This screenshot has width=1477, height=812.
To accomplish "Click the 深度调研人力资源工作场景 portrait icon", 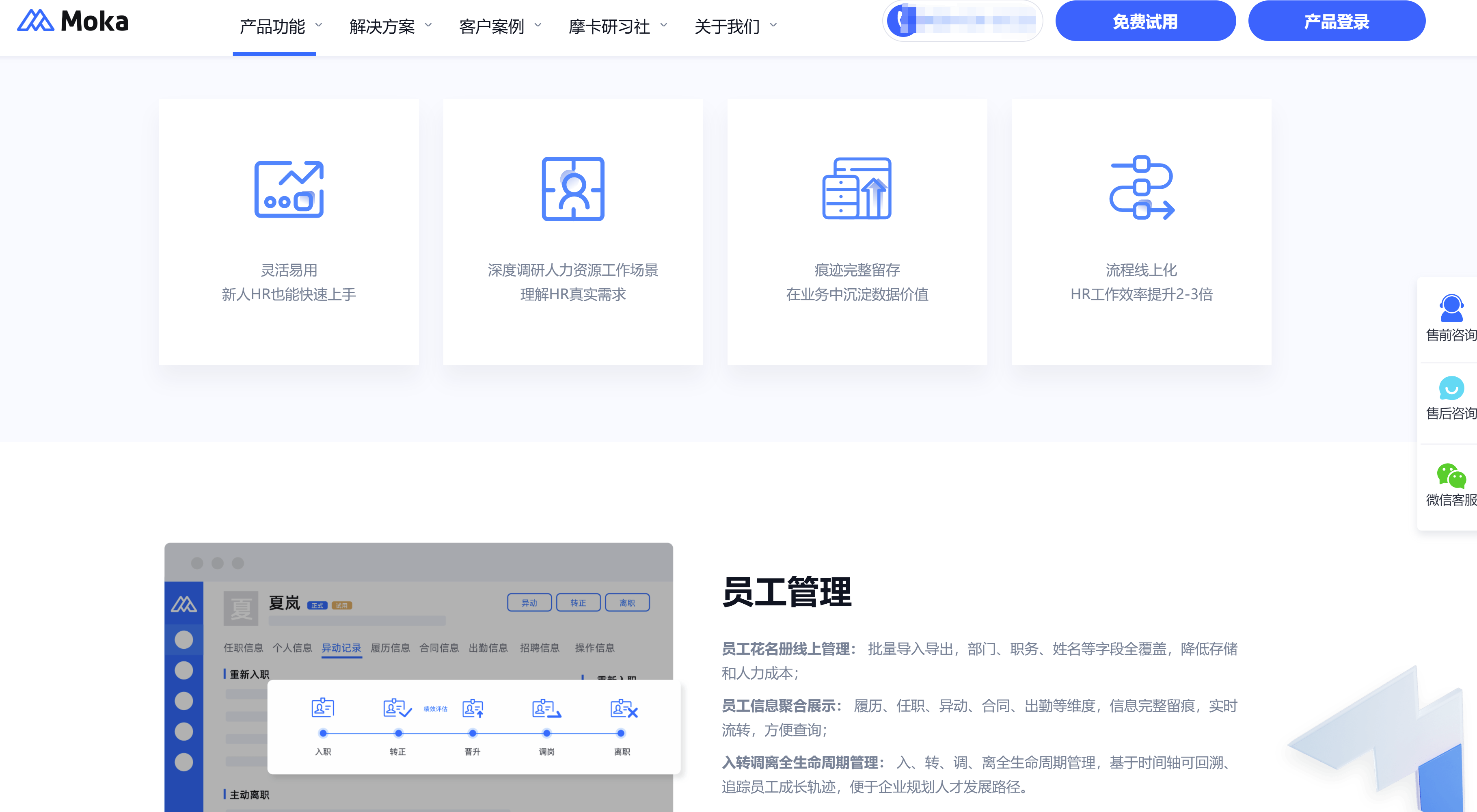I will coord(572,189).
